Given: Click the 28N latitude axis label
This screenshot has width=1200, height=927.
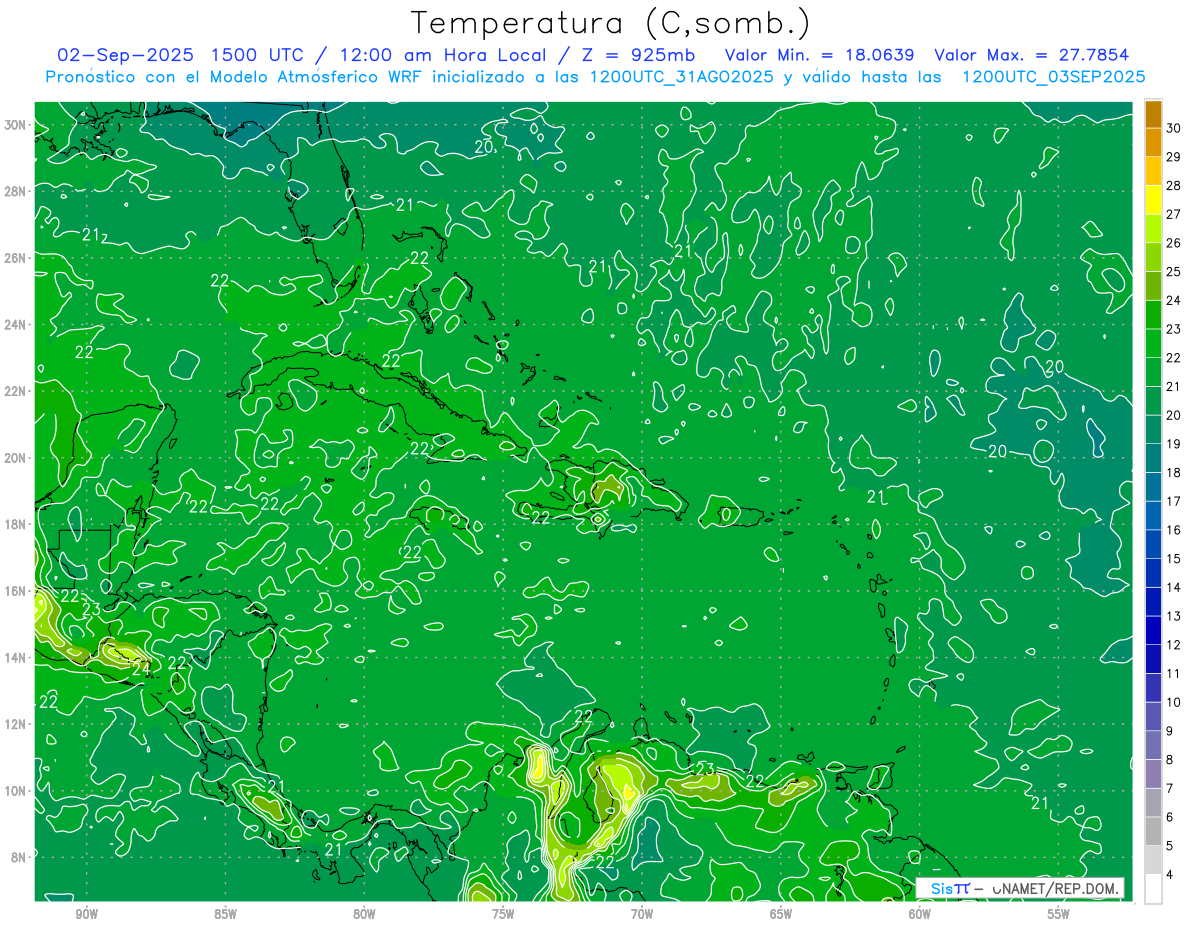Looking at the screenshot, I should (x=15, y=191).
